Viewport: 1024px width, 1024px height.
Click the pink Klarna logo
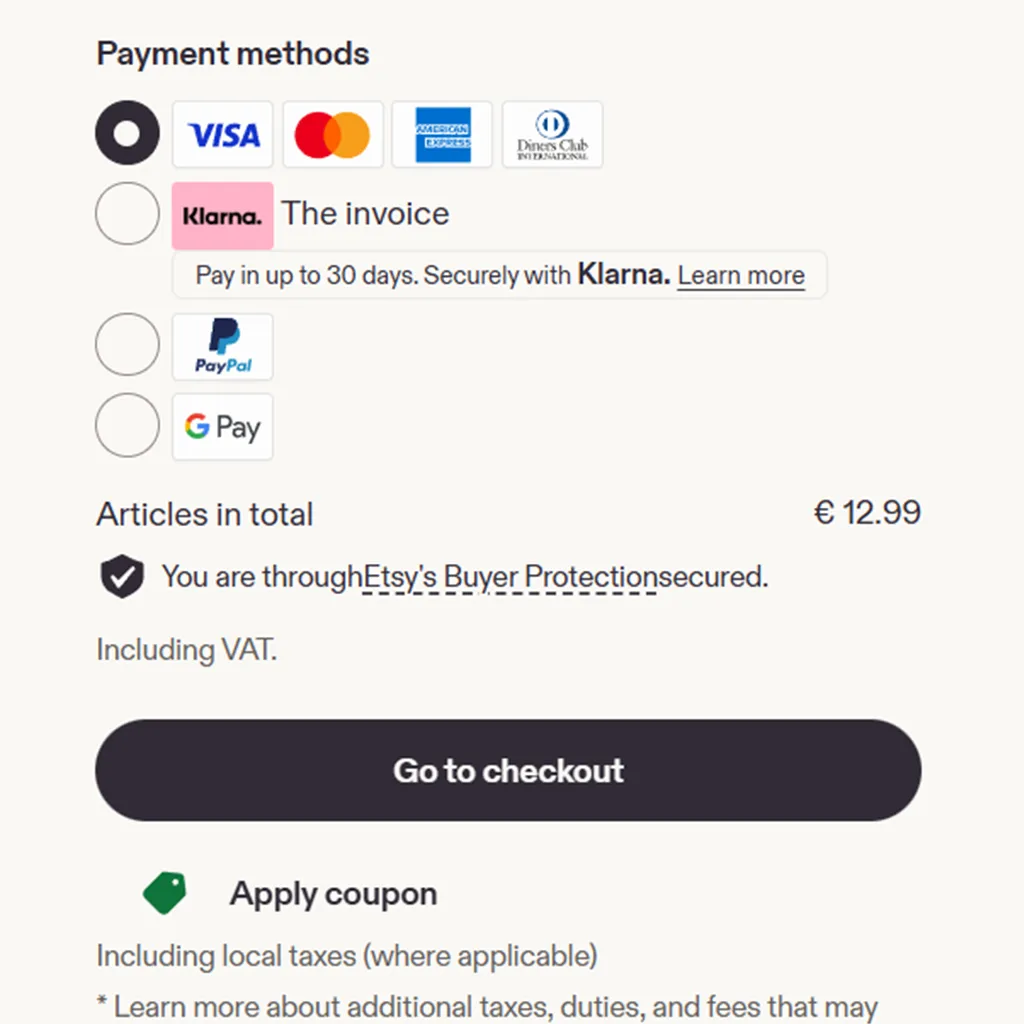point(223,216)
